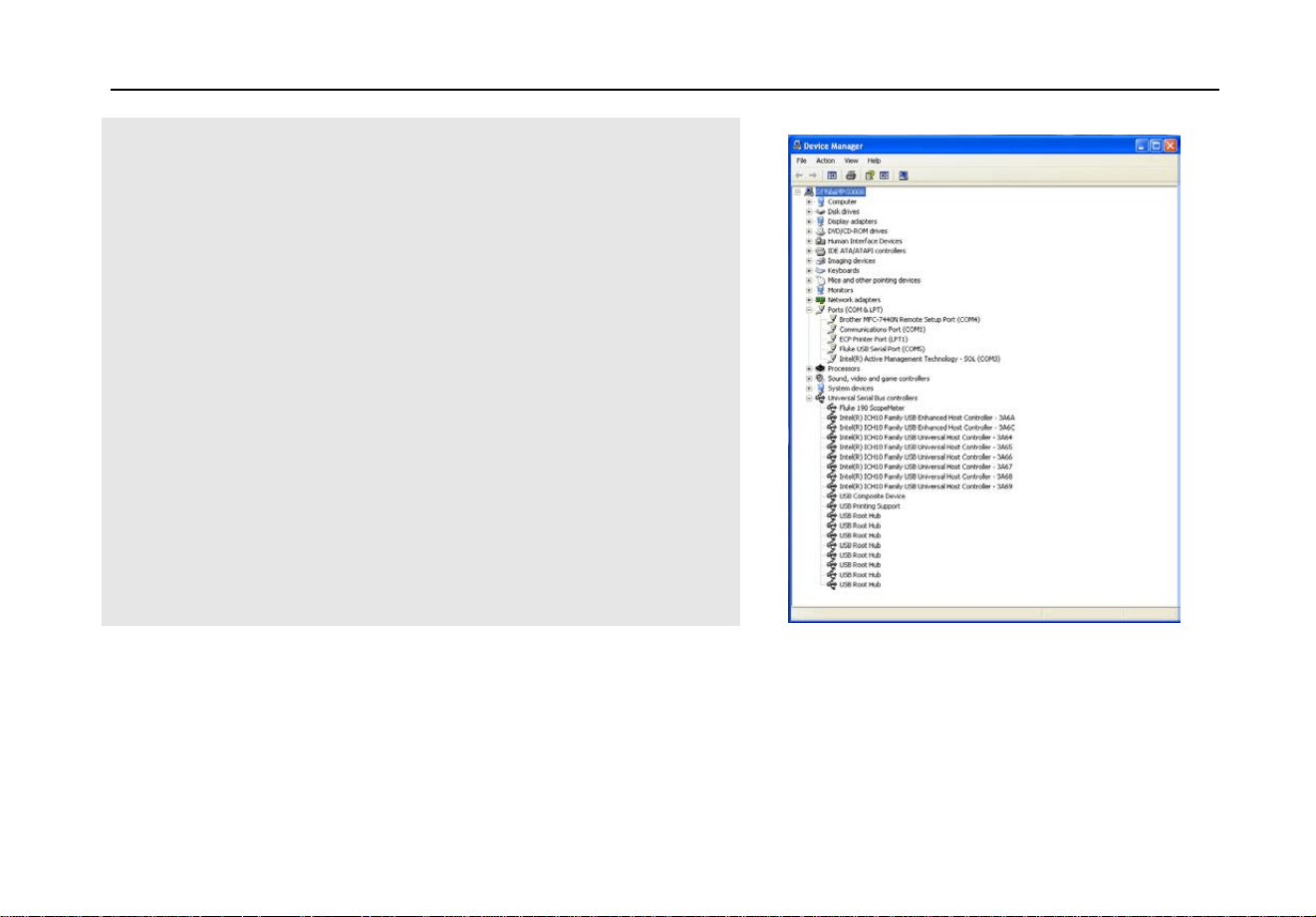Collapse the Universal Serial Bus controllers node

click(809, 399)
